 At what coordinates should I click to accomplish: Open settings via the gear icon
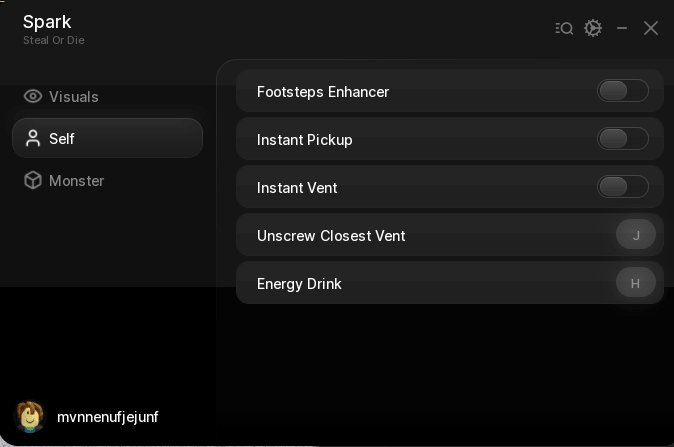coord(593,28)
